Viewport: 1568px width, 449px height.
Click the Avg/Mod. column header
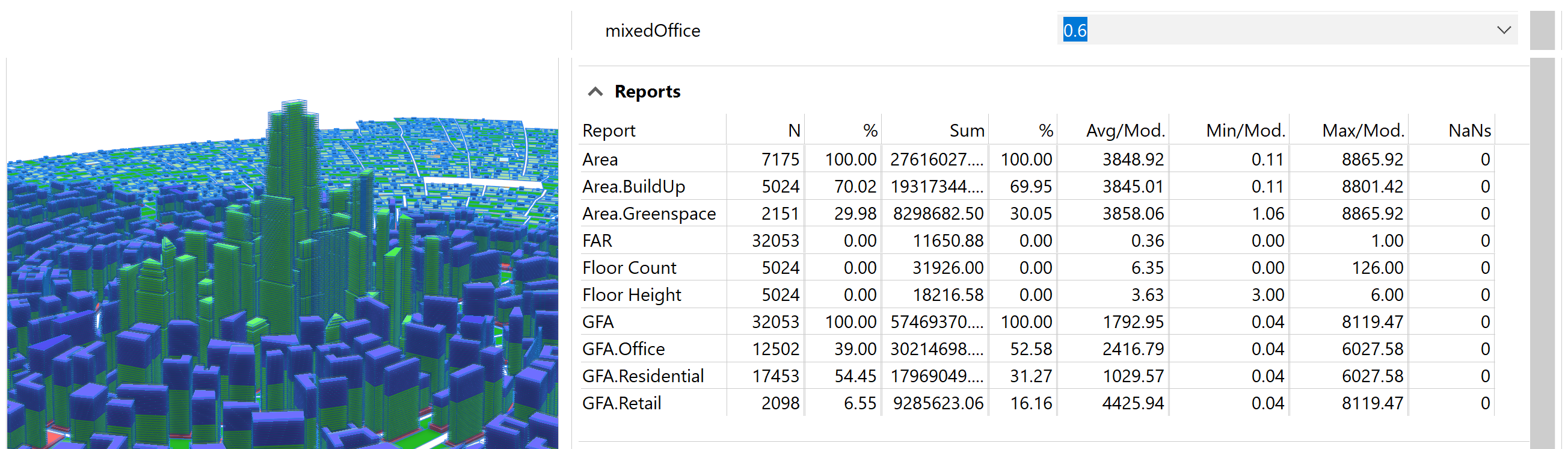pos(1125,131)
